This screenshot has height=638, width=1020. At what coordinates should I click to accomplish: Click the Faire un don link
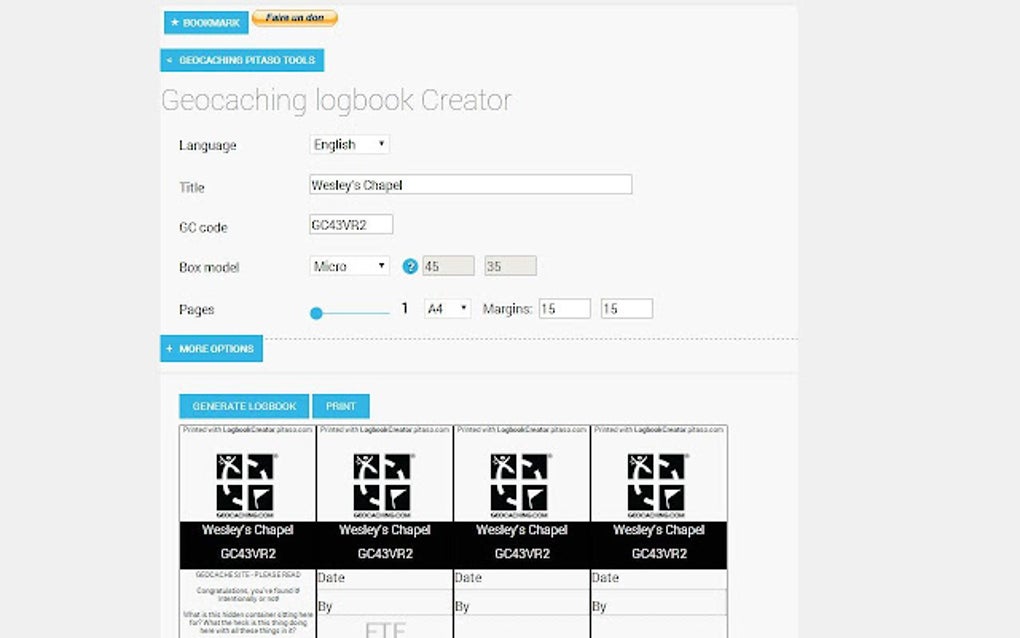click(x=296, y=18)
